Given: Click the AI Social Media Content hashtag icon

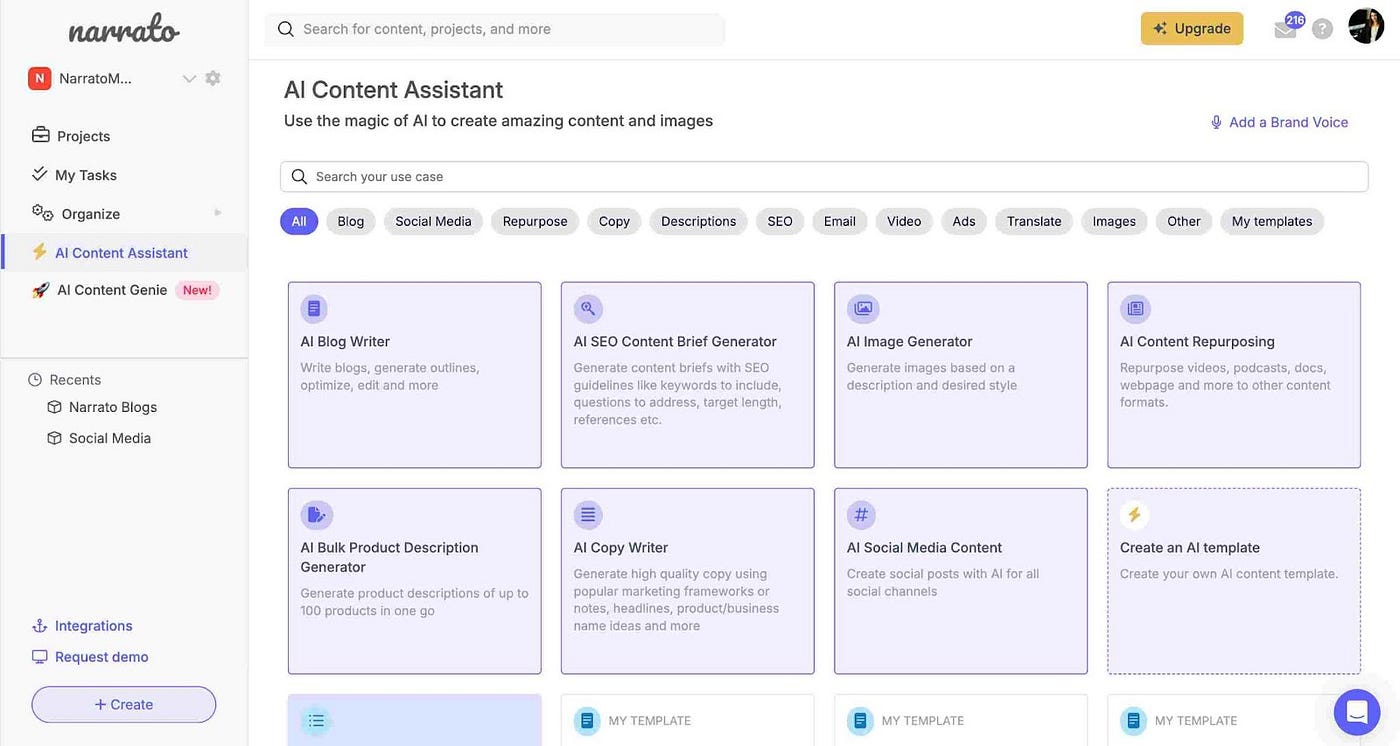Looking at the screenshot, I should point(860,515).
